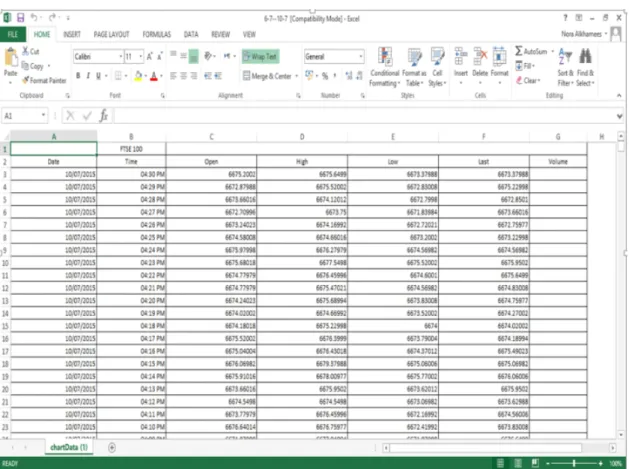Image resolution: width=629 pixels, height=469 pixels.
Task: Select column C header
Action: click(x=211, y=136)
